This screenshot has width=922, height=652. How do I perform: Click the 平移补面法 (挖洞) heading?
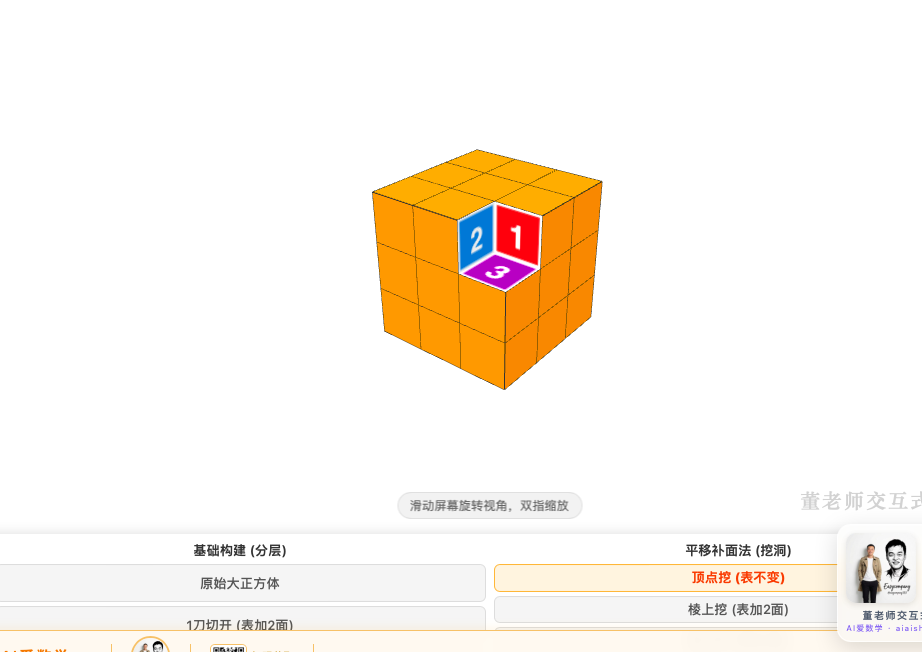[x=738, y=550]
